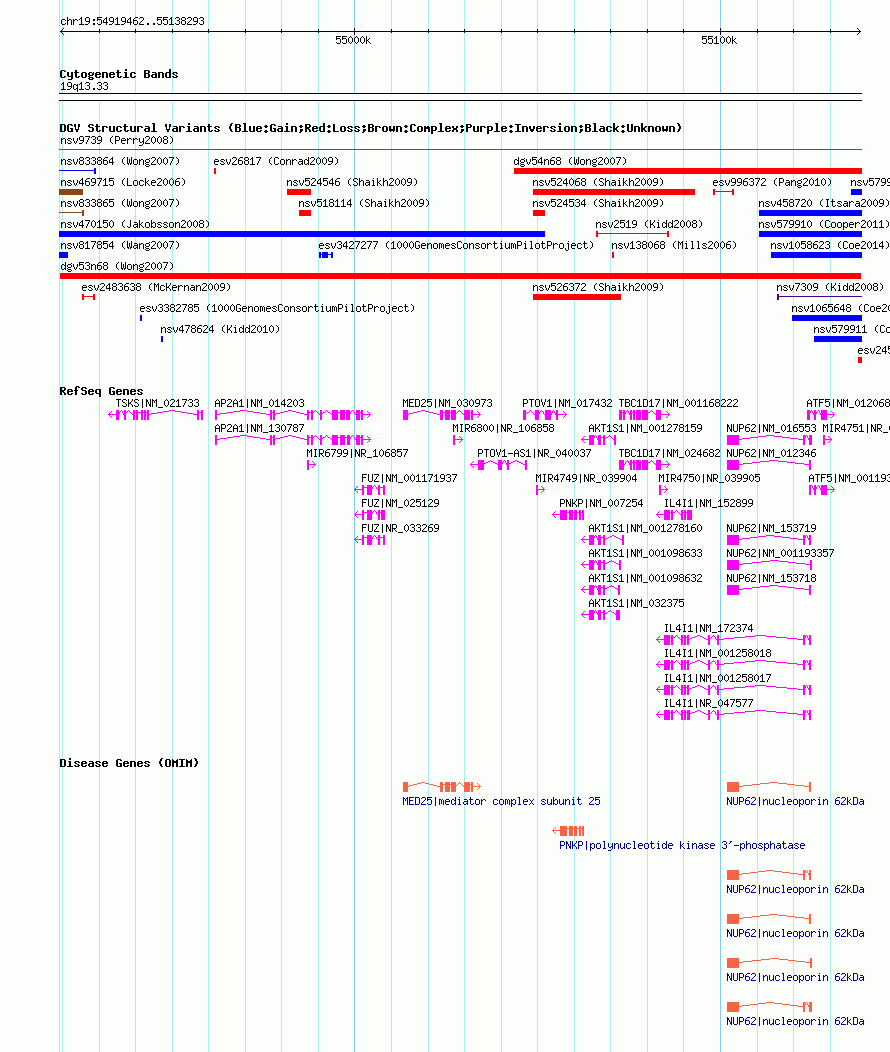Open the NUP62|NM_016553 transcript label
The width and height of the screenshot is (890, 1052).
(x=771, y=428)
